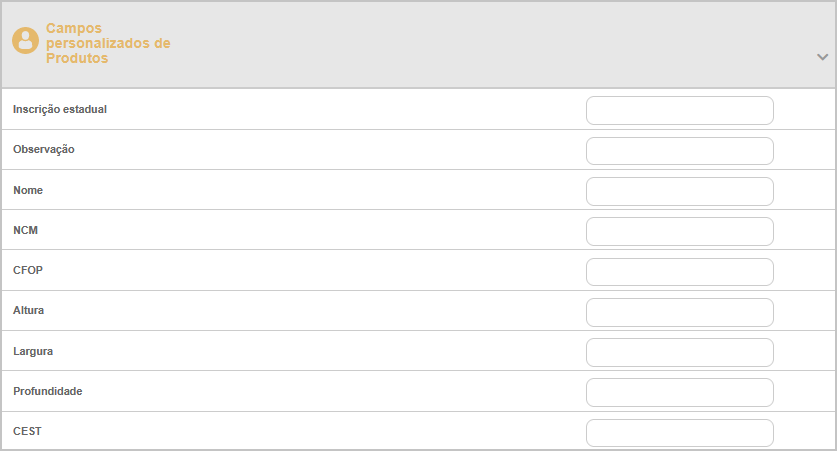Click the CFOP label text
837x451 pixels.
point(28,270)
